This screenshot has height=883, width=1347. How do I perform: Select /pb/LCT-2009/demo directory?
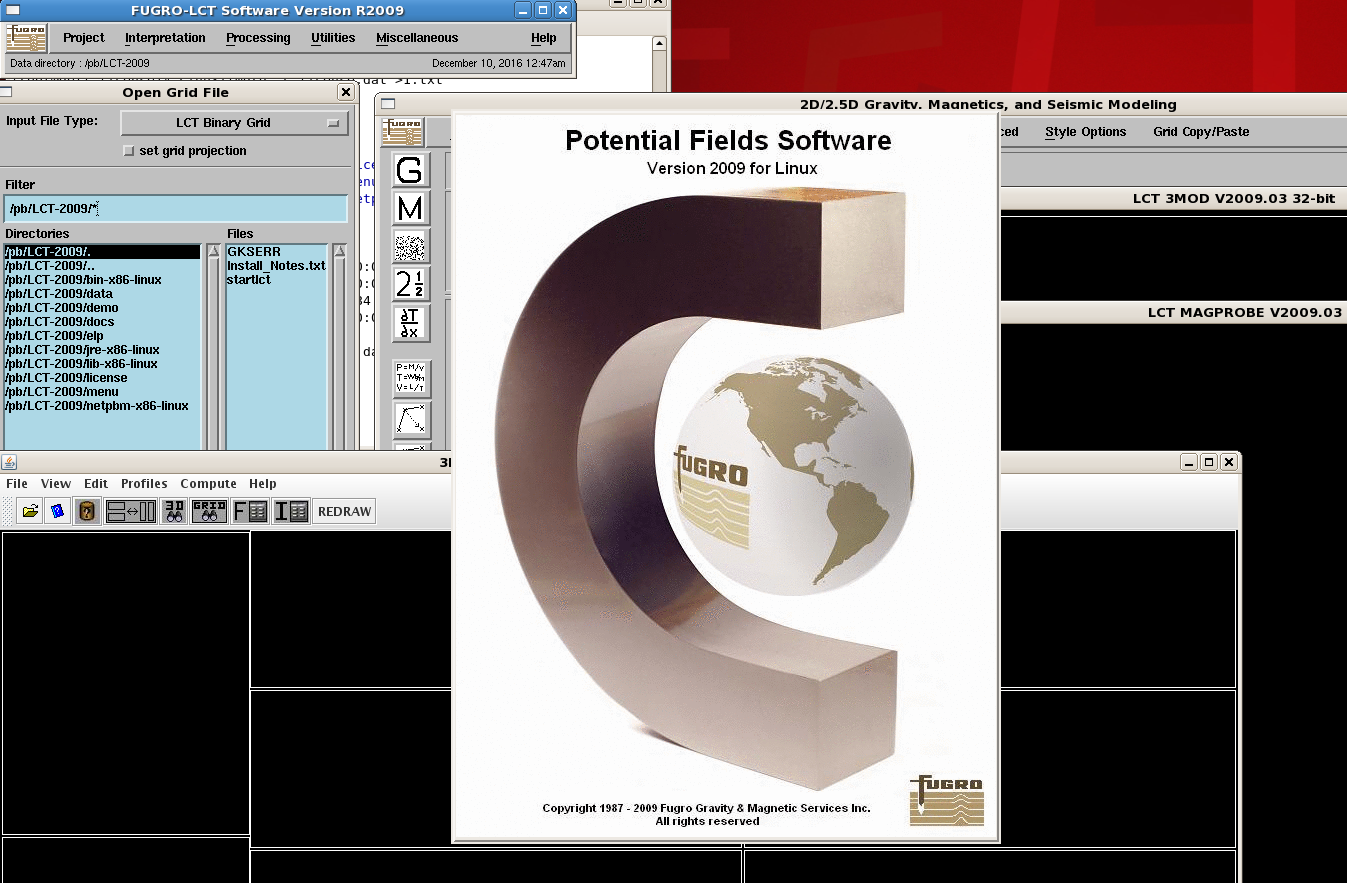click(x=102, y=308)
